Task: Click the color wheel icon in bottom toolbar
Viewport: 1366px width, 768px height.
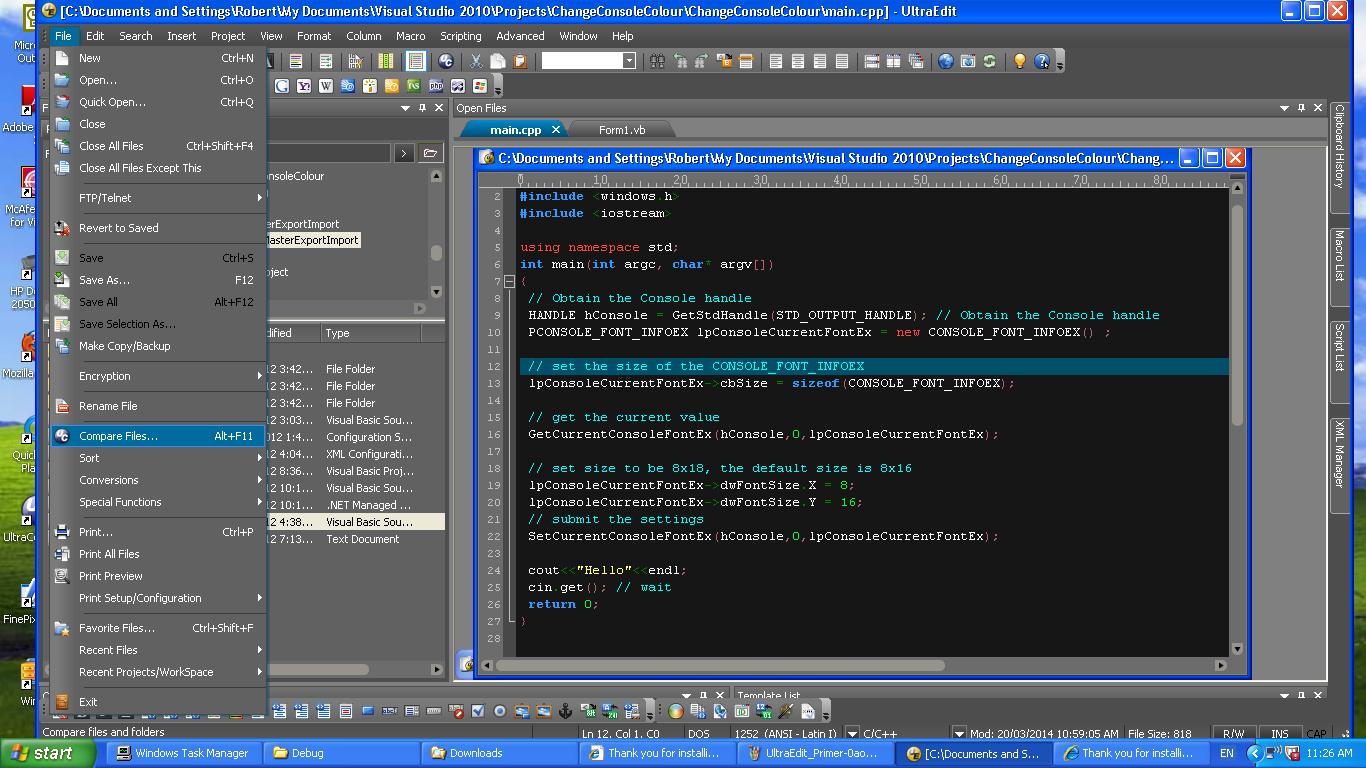Action: [x=676, y=712]
